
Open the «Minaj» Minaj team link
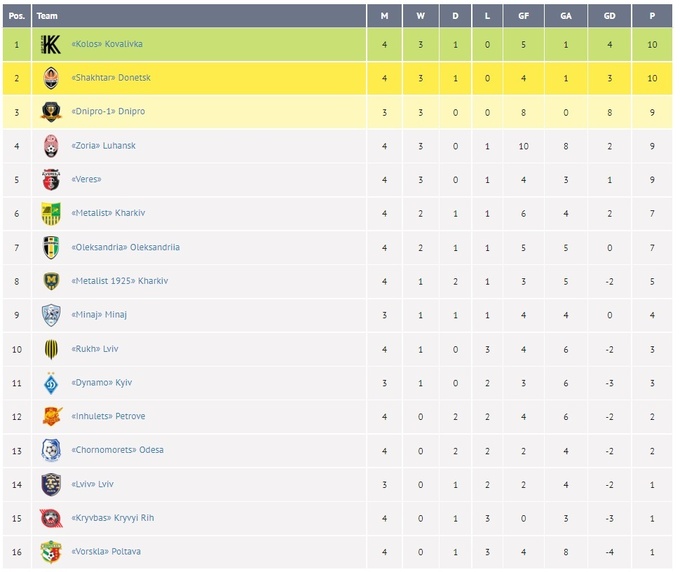pos(99,315)
